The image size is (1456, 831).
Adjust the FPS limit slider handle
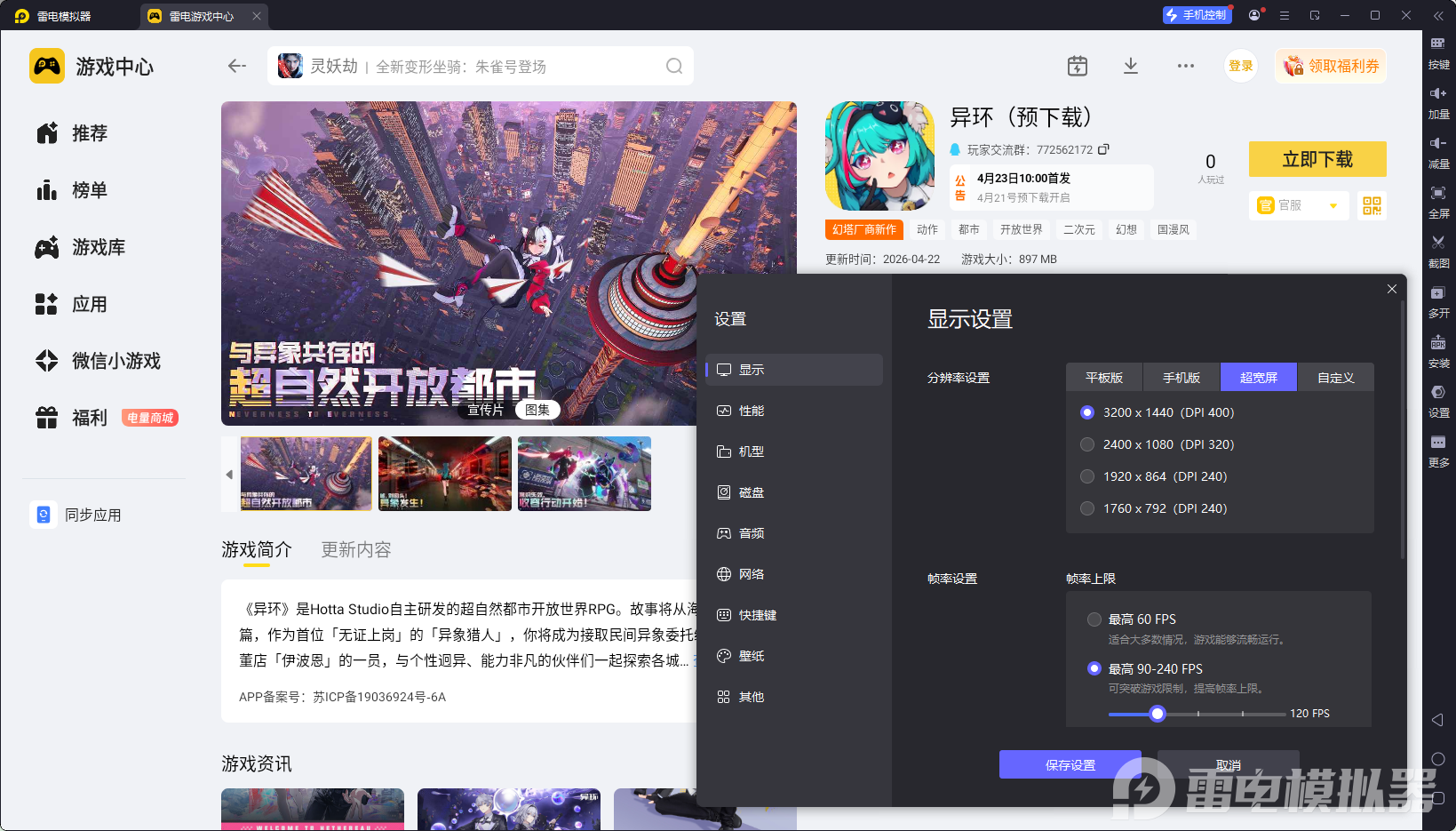1158,714
